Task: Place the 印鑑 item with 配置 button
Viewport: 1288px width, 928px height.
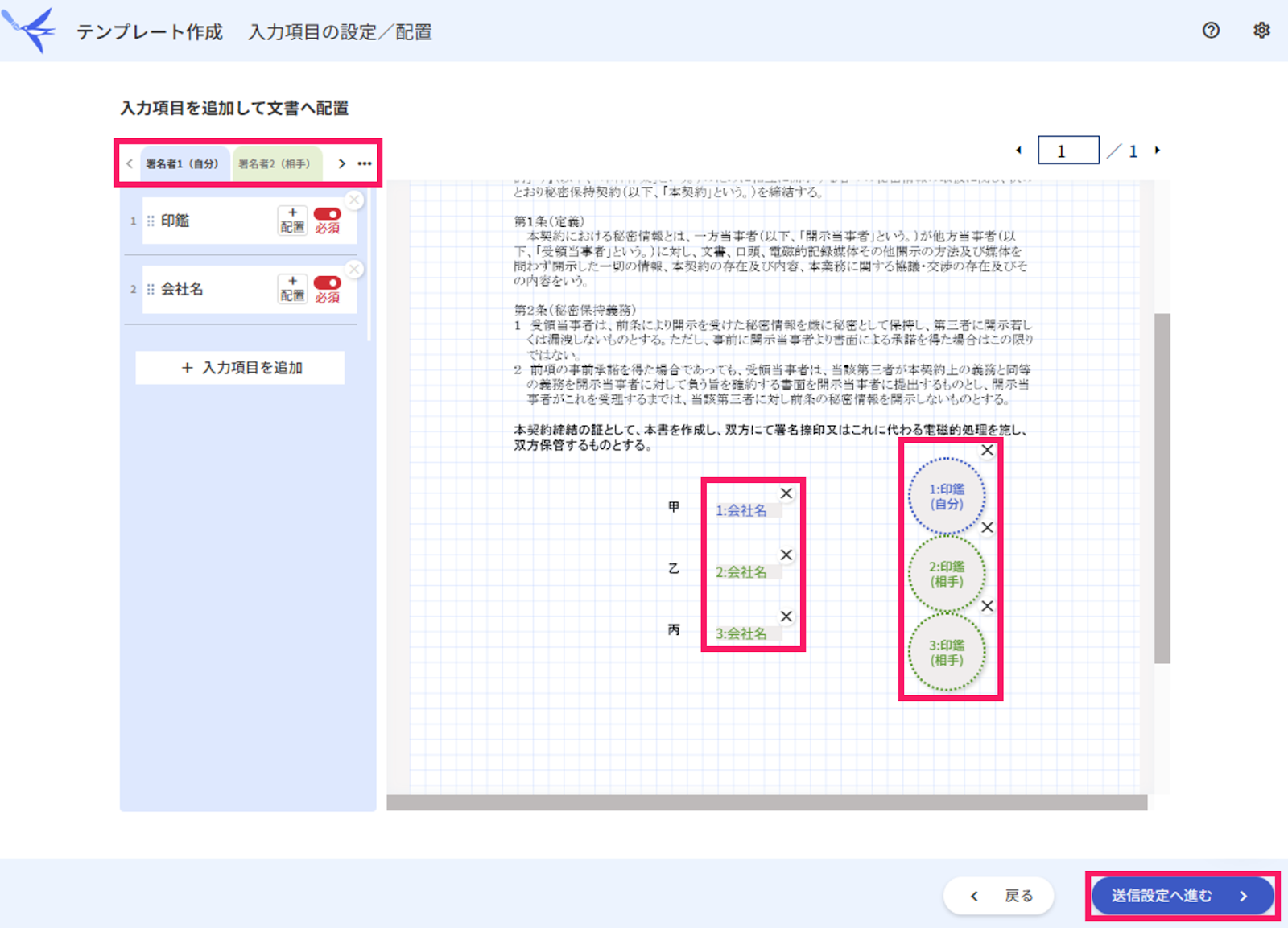Action: 292,221
